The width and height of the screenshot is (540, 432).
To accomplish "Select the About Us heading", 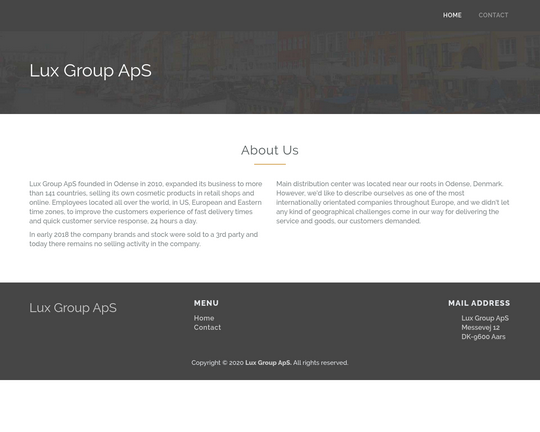I will click(270, 150).
